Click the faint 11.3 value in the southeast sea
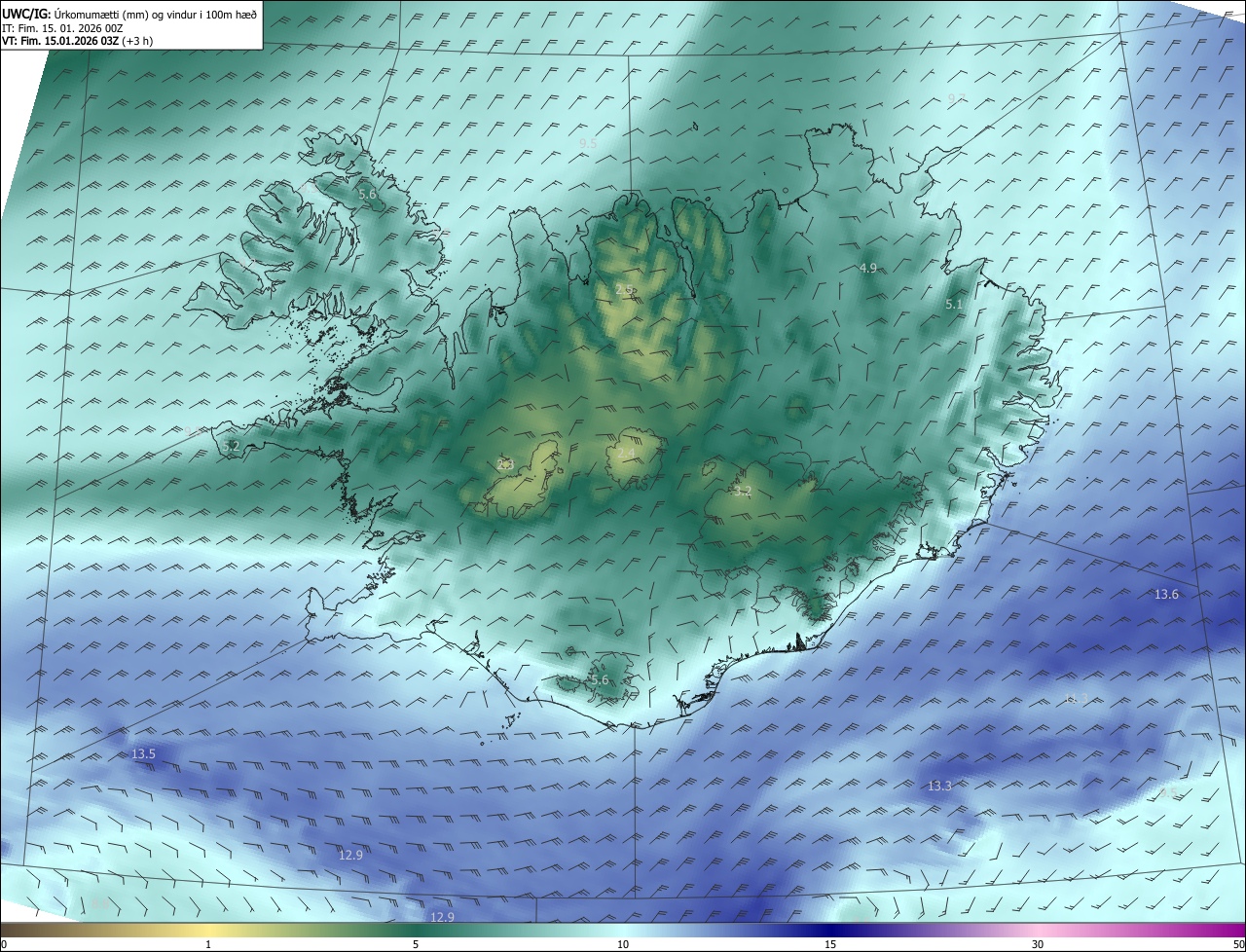The width and height of the screenshot is (1246, 952). point(1077,698)
